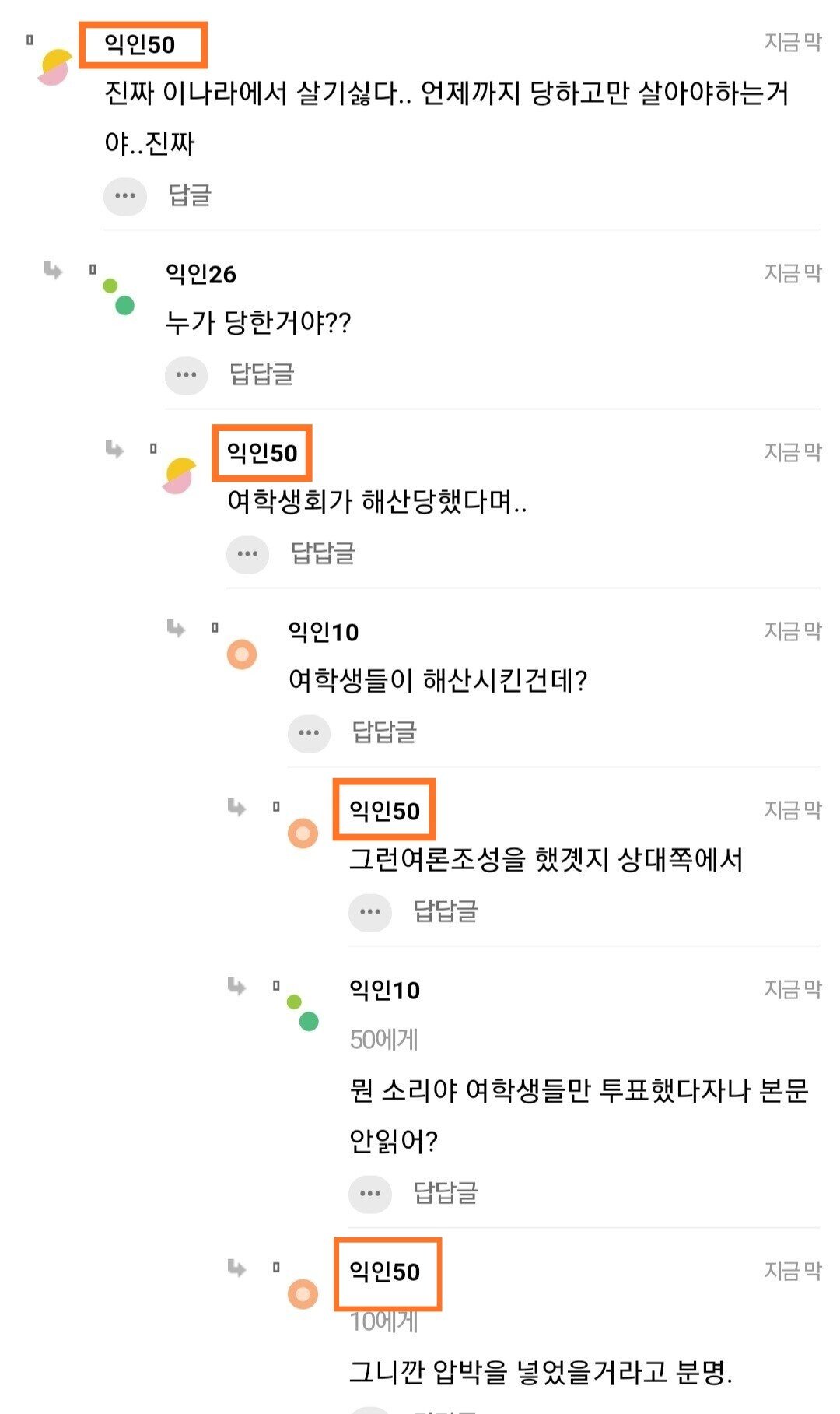Click username 익인26
This screenshot has width=840, height=1414.
click(x=201, y=274)
